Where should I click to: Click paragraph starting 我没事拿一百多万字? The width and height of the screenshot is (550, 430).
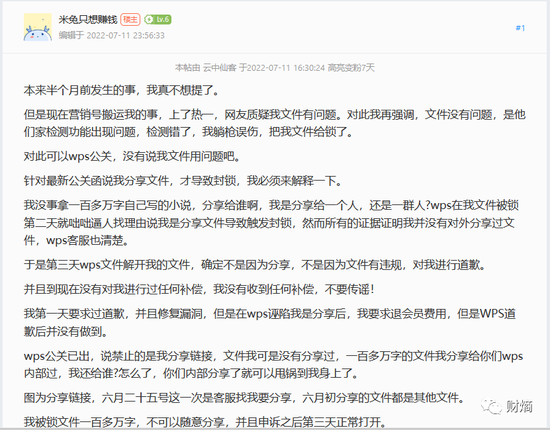point(271,223)
